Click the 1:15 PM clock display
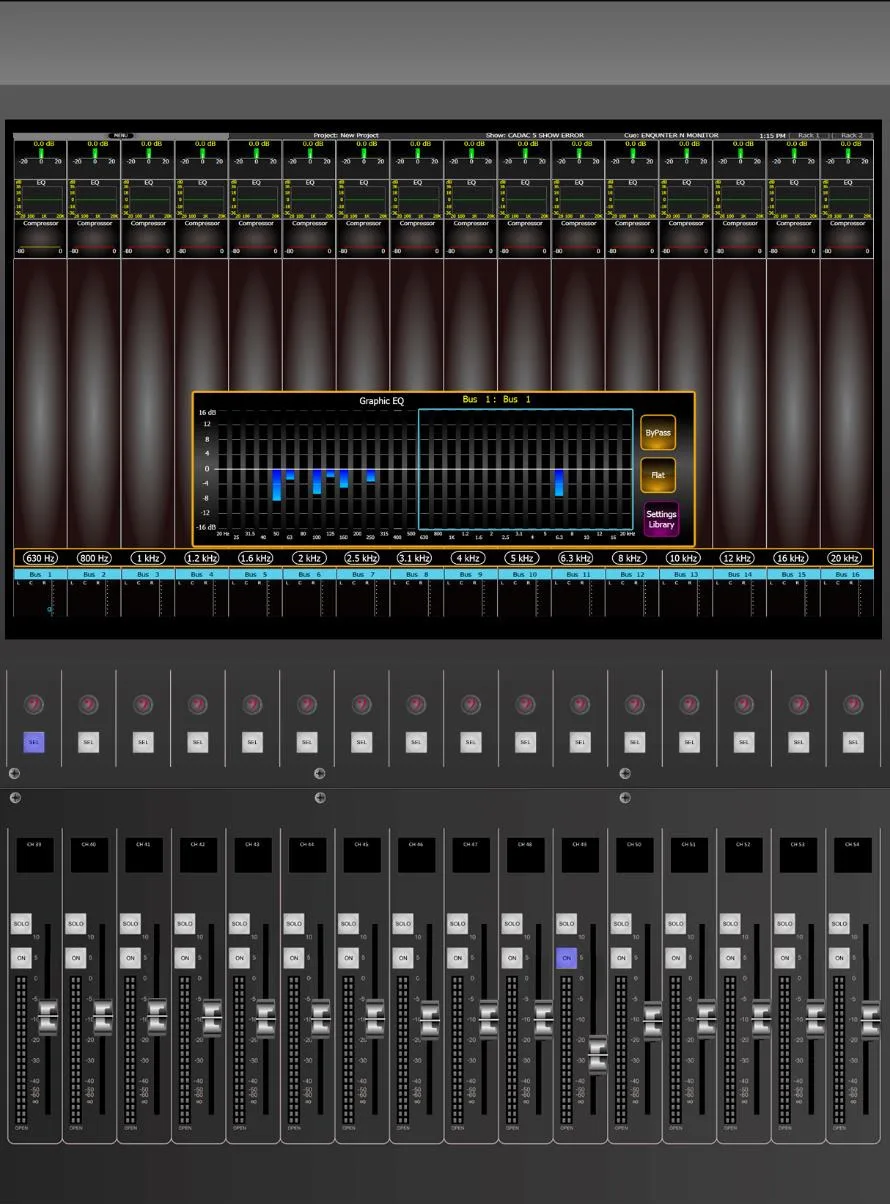The image size is (890, 1204). pyautogui.click(x=772, y=135)
